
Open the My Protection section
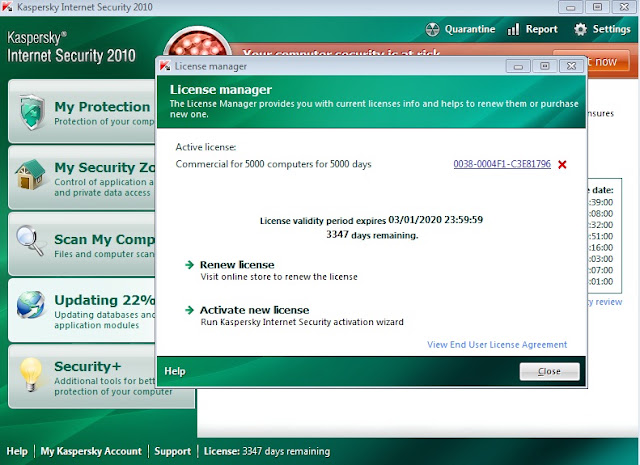coord(82,111)
